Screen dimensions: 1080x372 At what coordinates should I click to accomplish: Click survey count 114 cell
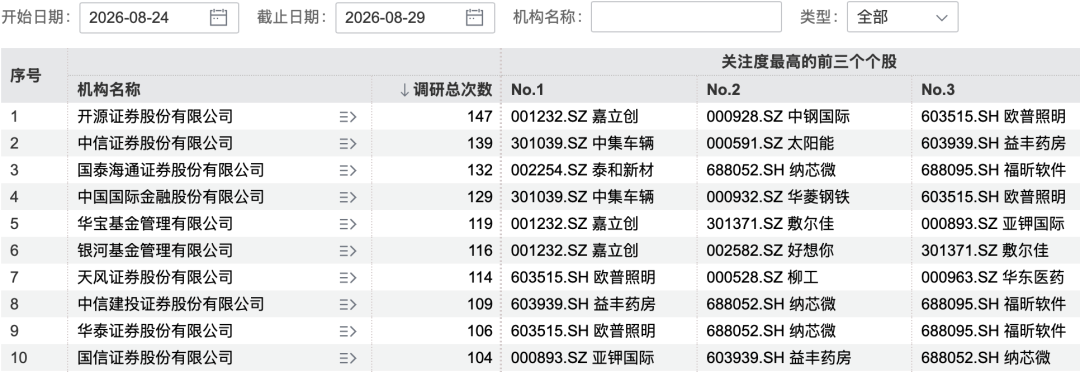[x=480, y=277]
